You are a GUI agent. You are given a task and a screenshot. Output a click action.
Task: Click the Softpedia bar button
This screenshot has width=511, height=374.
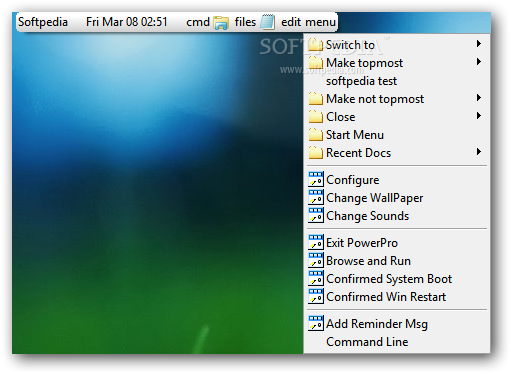tap(43, 22)
